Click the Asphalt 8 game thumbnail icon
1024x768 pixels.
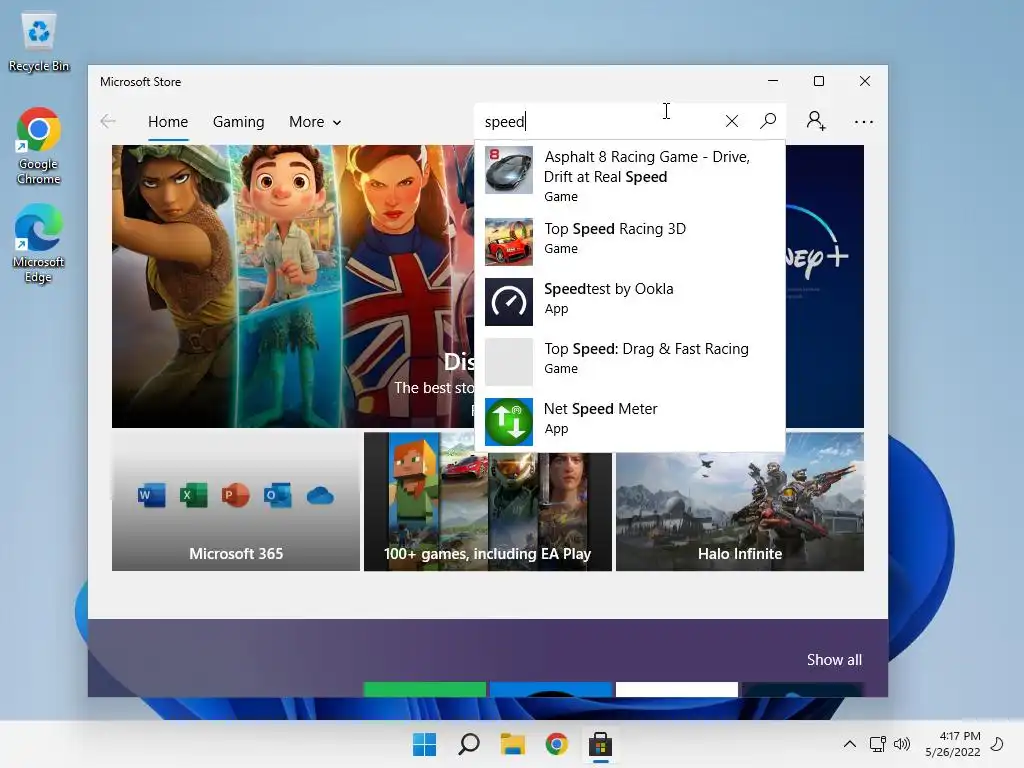coord(509,170)
